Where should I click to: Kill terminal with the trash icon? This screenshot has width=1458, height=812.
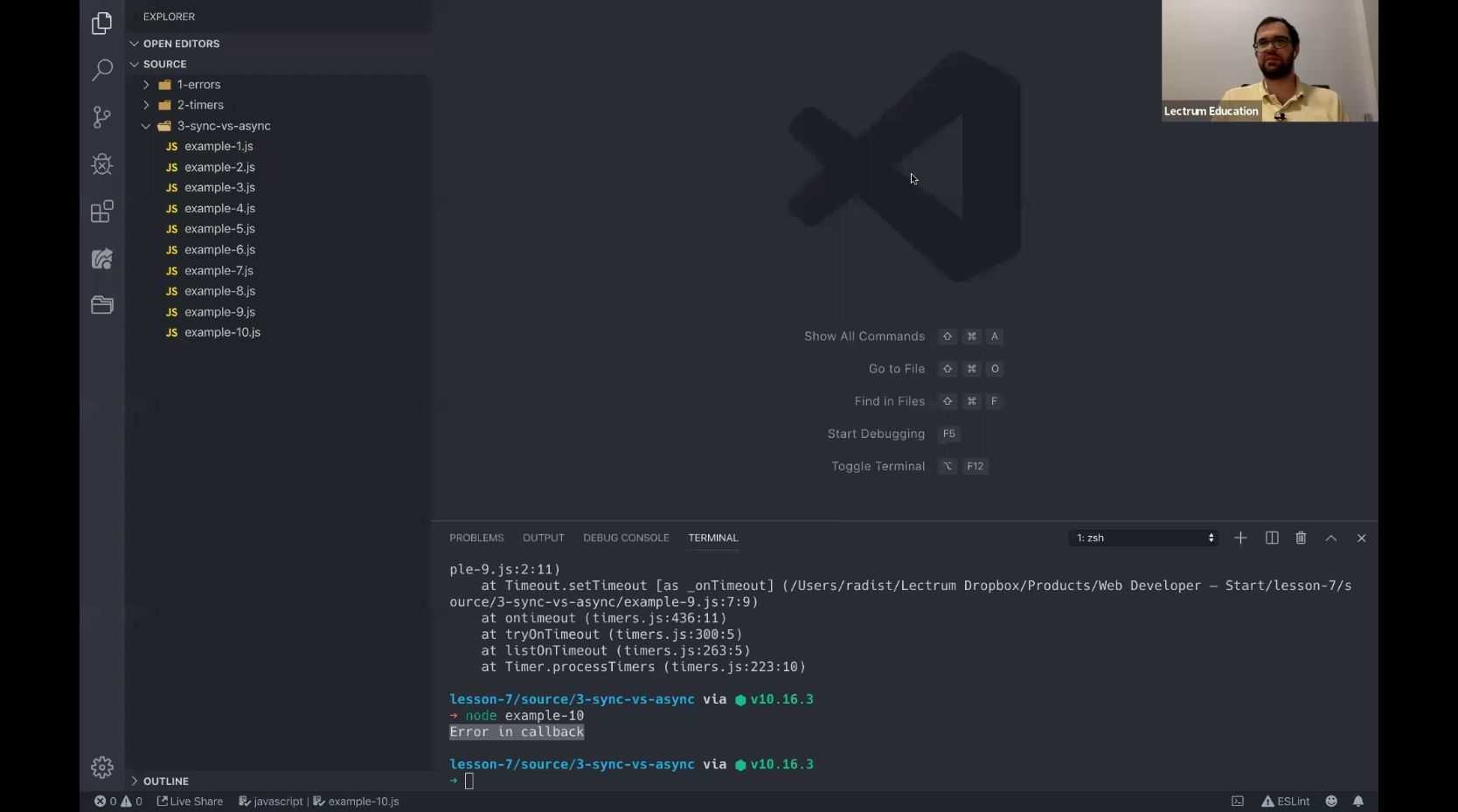(1301, 538)
